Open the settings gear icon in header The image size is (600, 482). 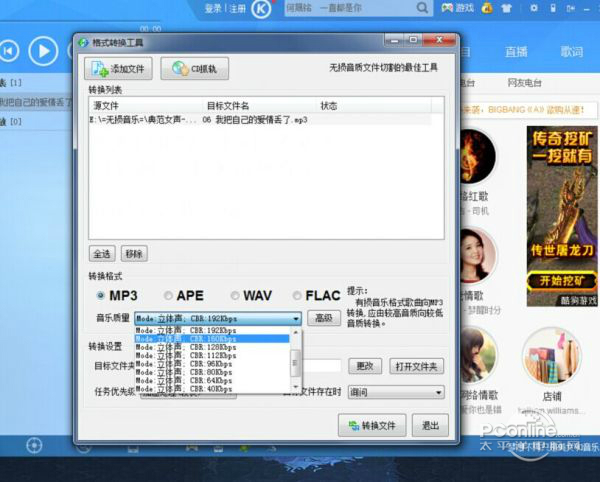pyautogui.click(x=533, y=8)
